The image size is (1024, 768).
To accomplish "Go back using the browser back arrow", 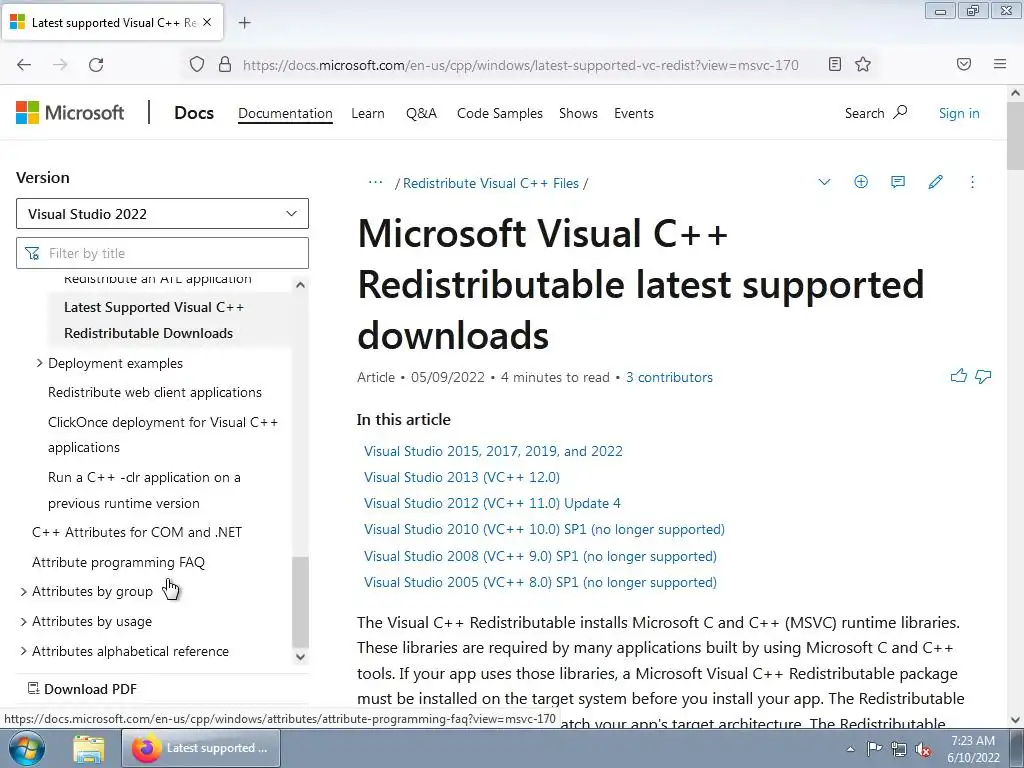I will coord(24,65).
